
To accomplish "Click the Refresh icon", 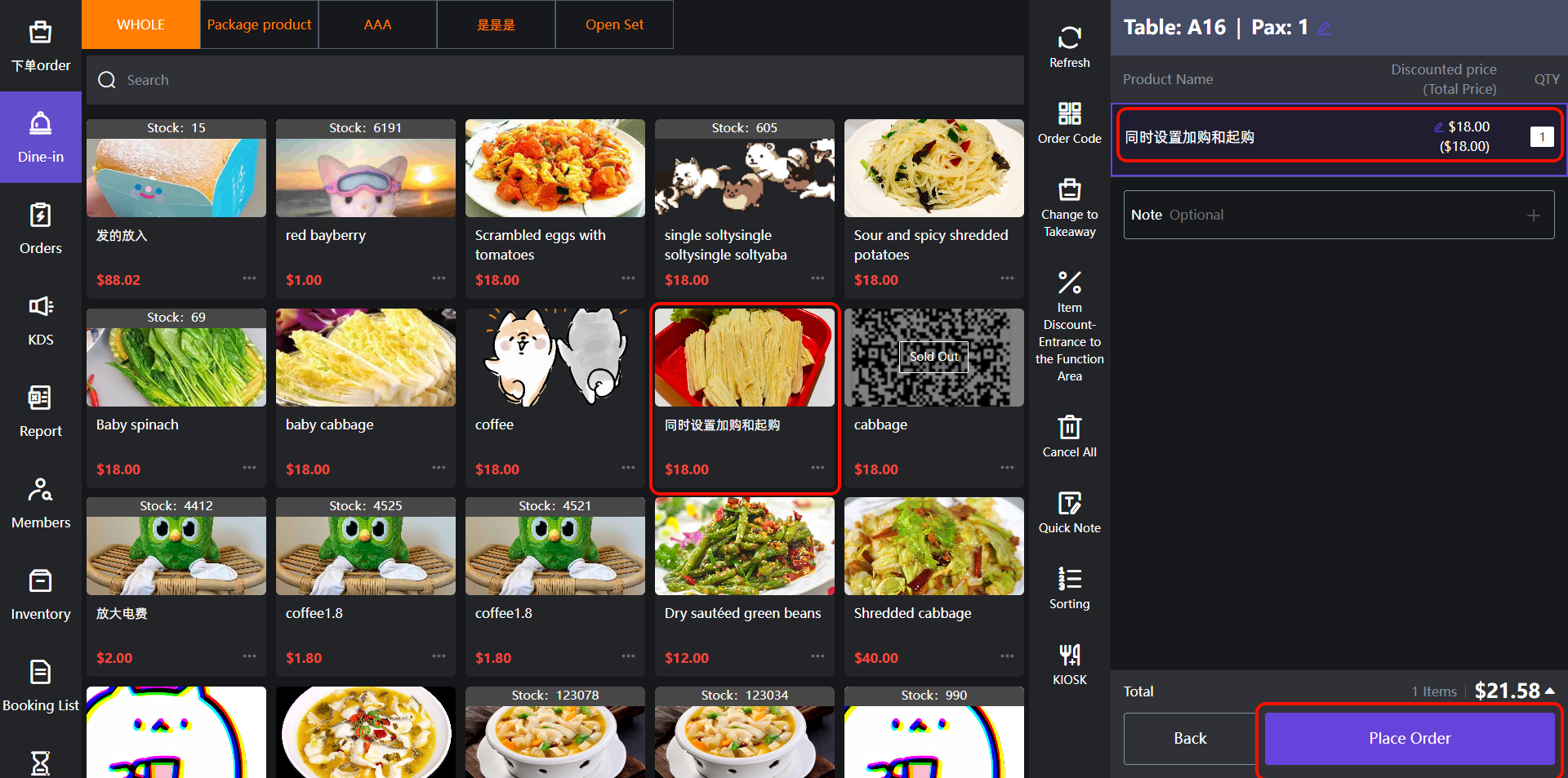I will 1069,38.
